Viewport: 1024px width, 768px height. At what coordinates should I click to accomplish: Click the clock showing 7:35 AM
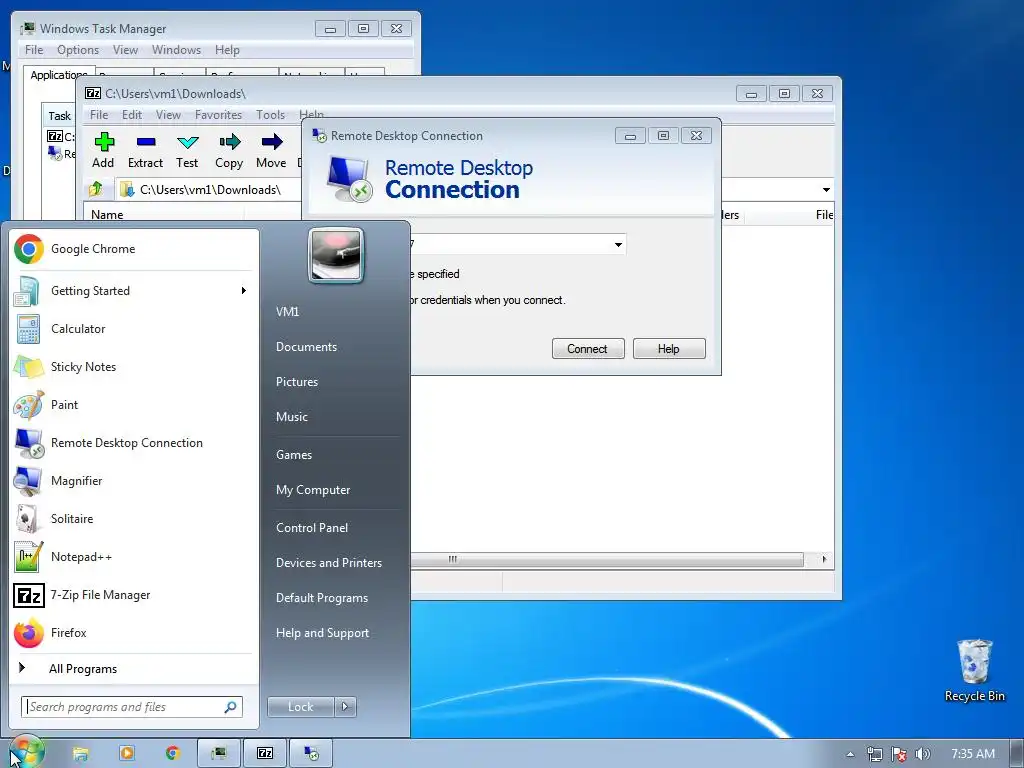tap(972, 754)
